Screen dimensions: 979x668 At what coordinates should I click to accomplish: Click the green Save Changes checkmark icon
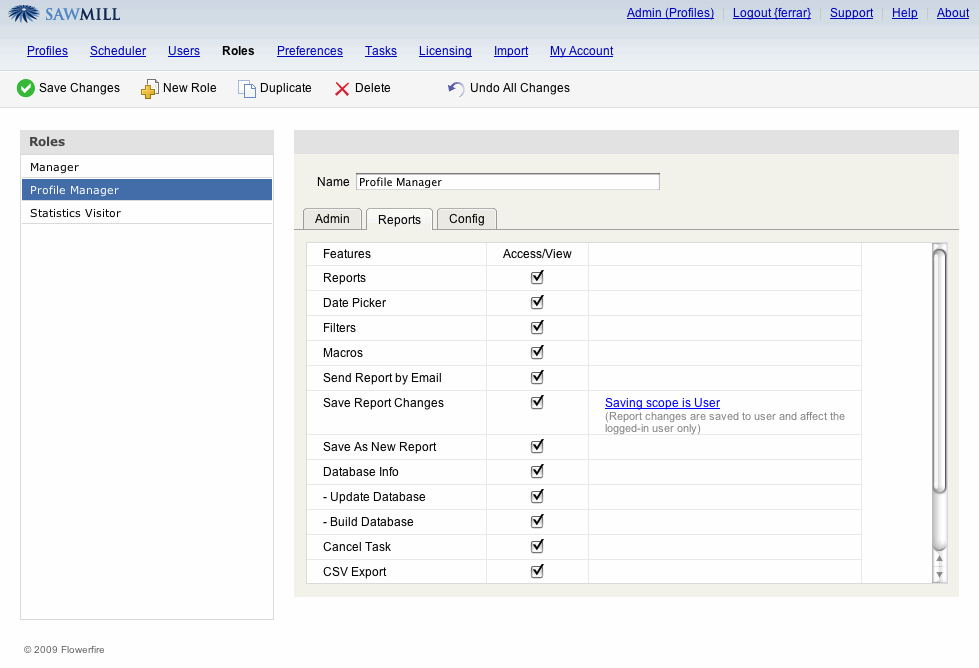tap(26, 89)
